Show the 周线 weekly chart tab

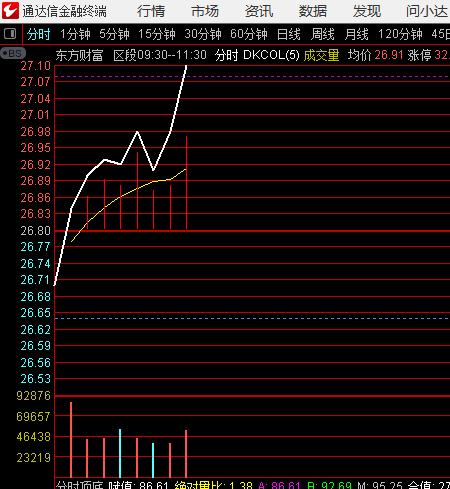323,34
